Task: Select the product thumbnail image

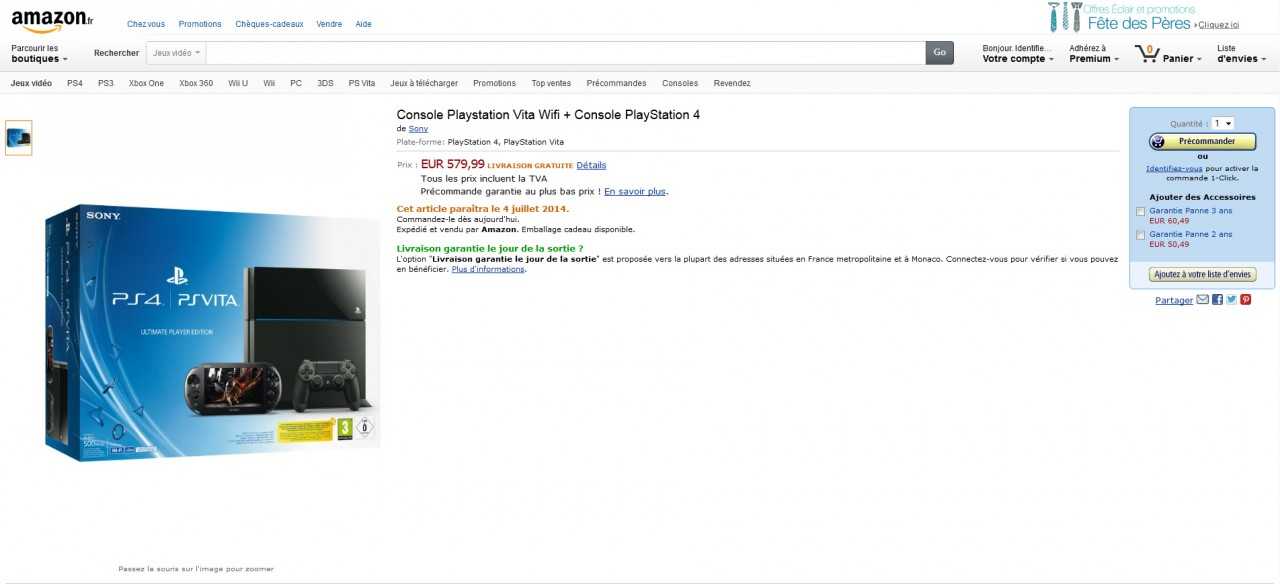Action: 18,138
